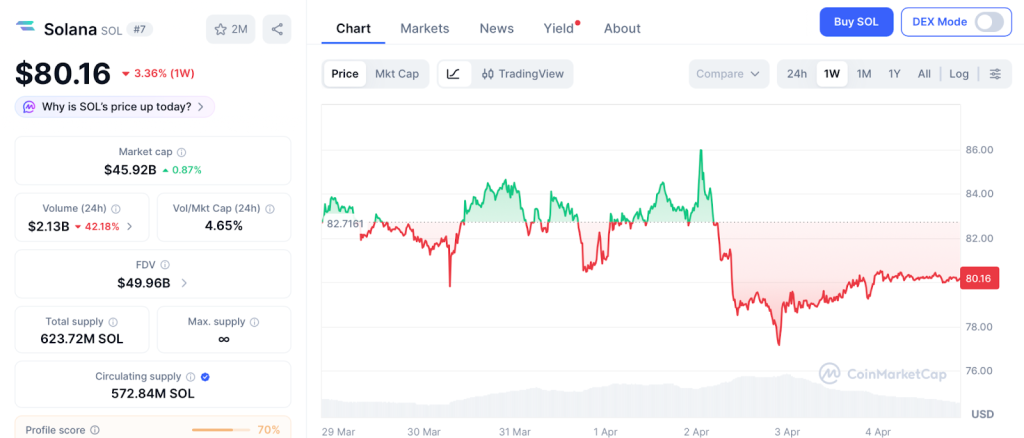Go to the Yield tab
This screenshot has width=1024, height=438.
(559, 28)
